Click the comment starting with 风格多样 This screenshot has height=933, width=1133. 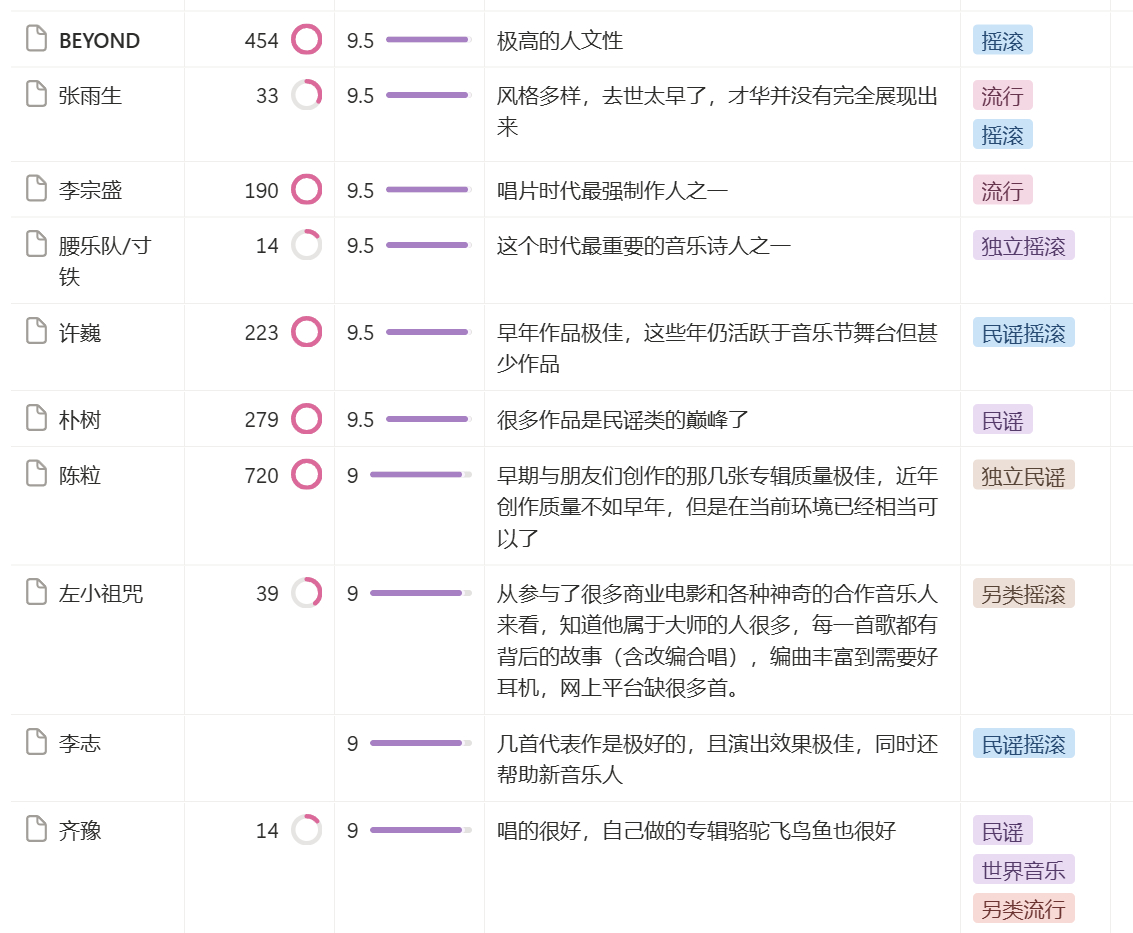click(x=717, y=111)
